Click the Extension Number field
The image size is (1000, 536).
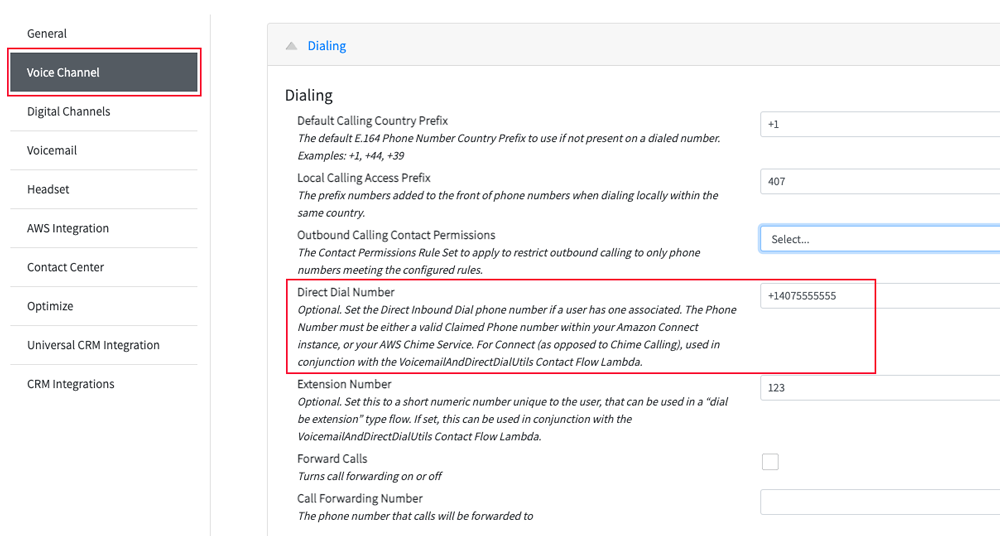[880, 388]
